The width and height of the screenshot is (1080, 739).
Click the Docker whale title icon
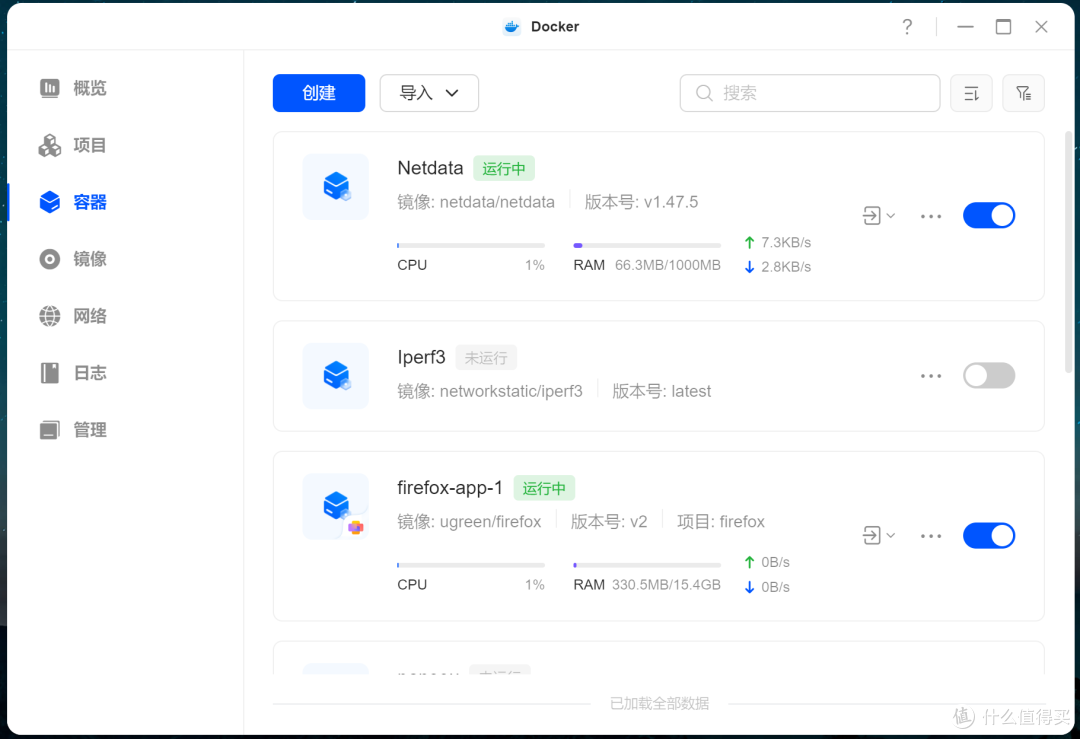point(512,27)
